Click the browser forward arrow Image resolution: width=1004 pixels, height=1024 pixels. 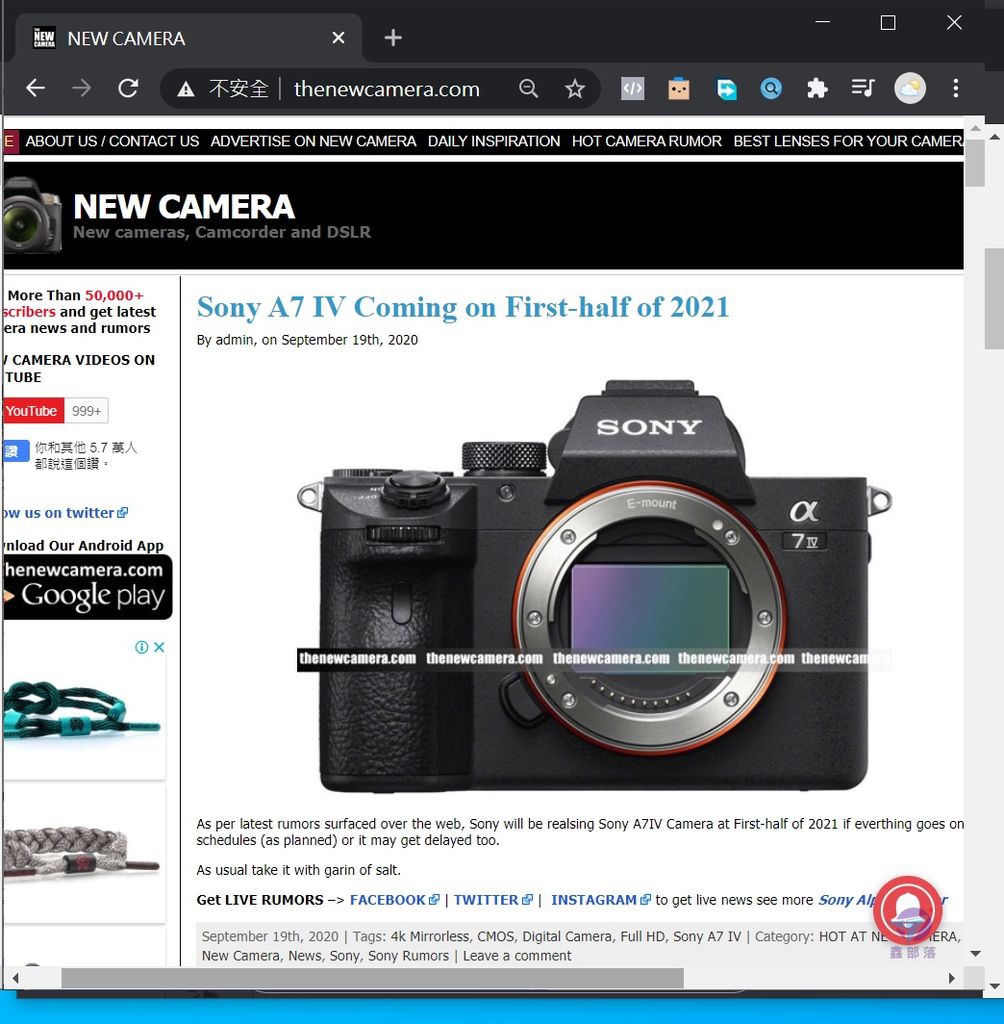[82, 88]
